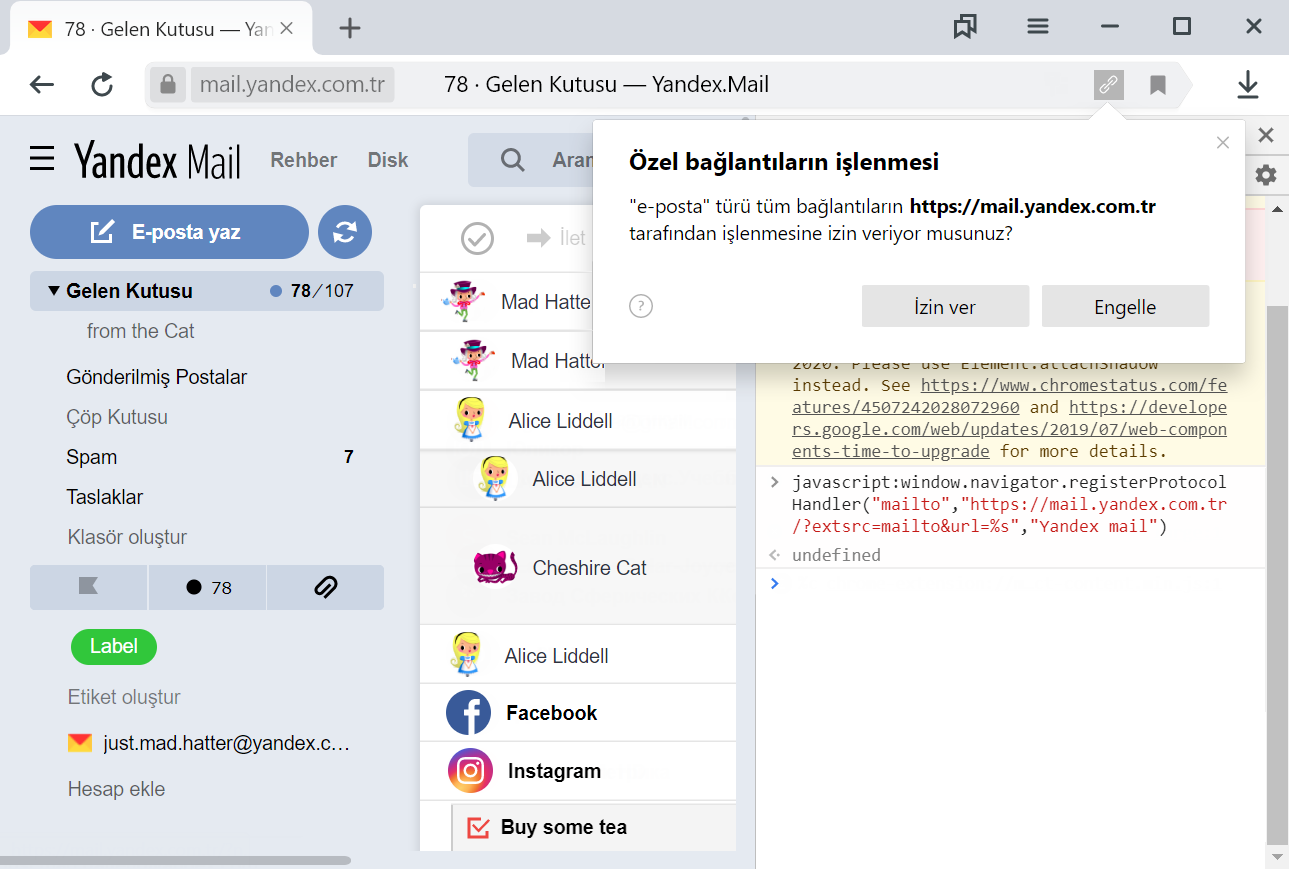Open Gönderilmiş Postalar folder
The image size is (1289, 869).
156,377
